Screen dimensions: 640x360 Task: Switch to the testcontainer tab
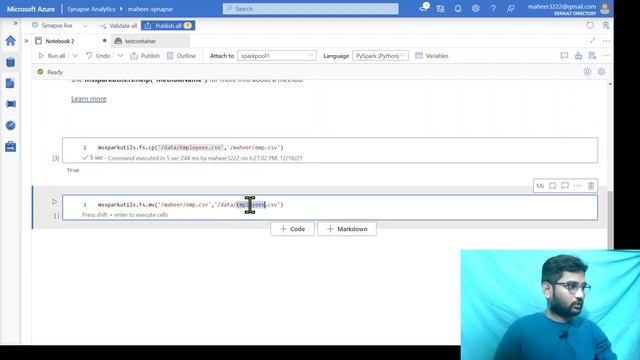pos(140,41)
